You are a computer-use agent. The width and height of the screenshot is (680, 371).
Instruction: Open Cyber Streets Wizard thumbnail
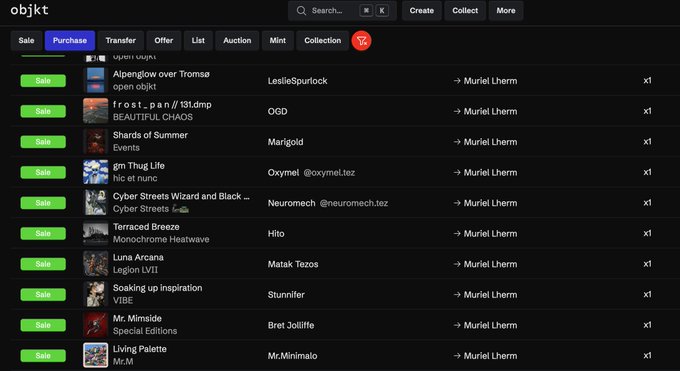(95, 203)
